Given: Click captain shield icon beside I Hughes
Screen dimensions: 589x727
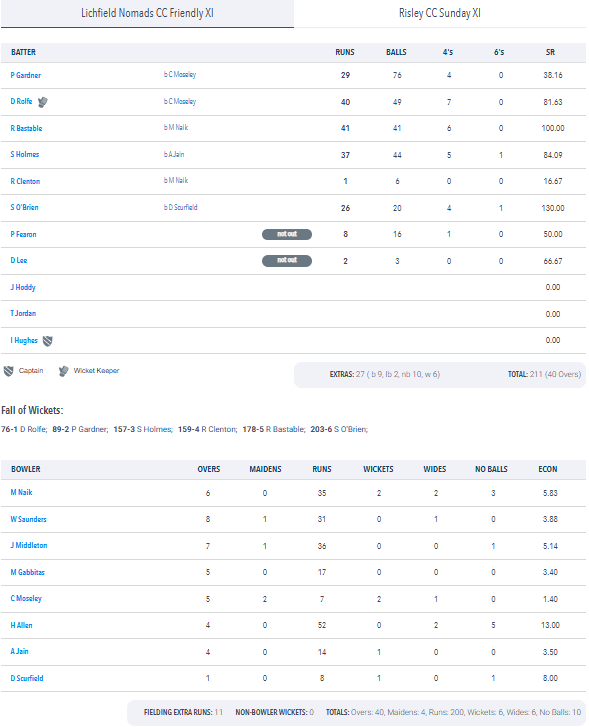Looking at the screenshot, I should tap(47, 341).
